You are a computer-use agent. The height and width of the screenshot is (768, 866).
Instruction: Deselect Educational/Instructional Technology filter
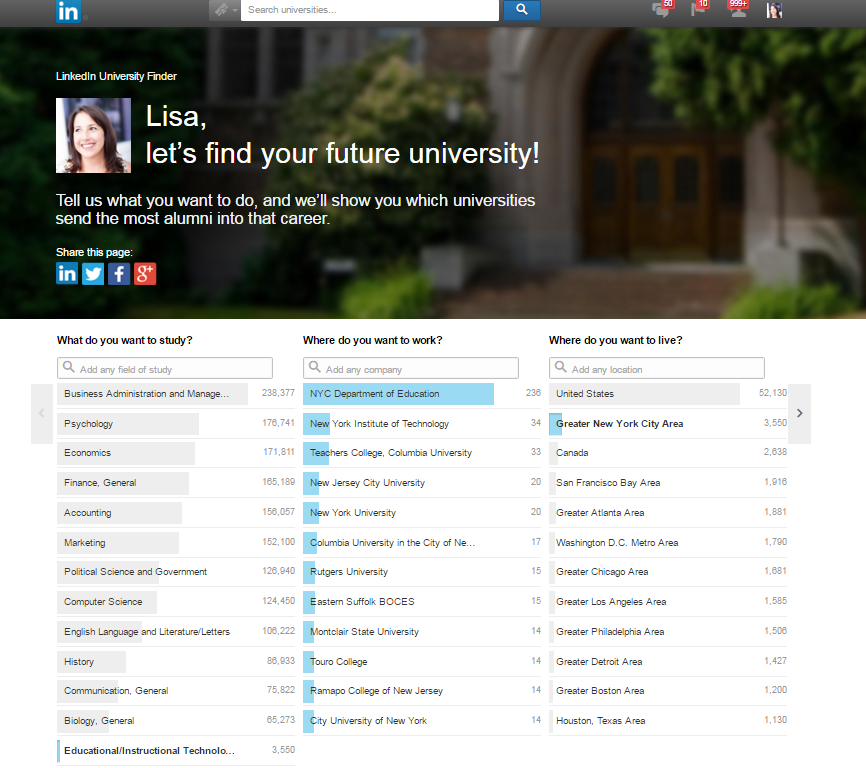pos(176,750)
